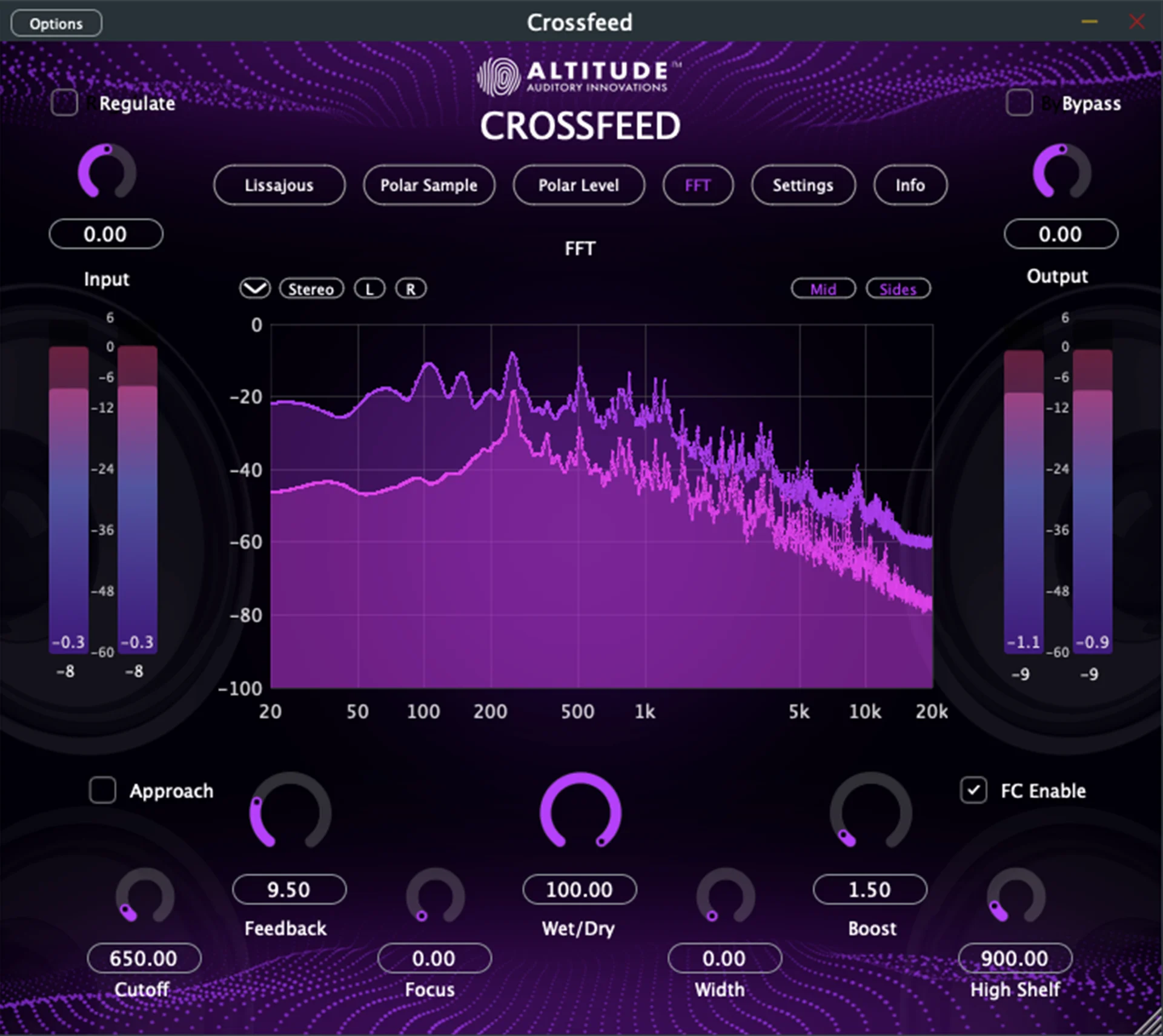
Task: Toggle the Sides FFT display button
Action: (x=898, y=289)
